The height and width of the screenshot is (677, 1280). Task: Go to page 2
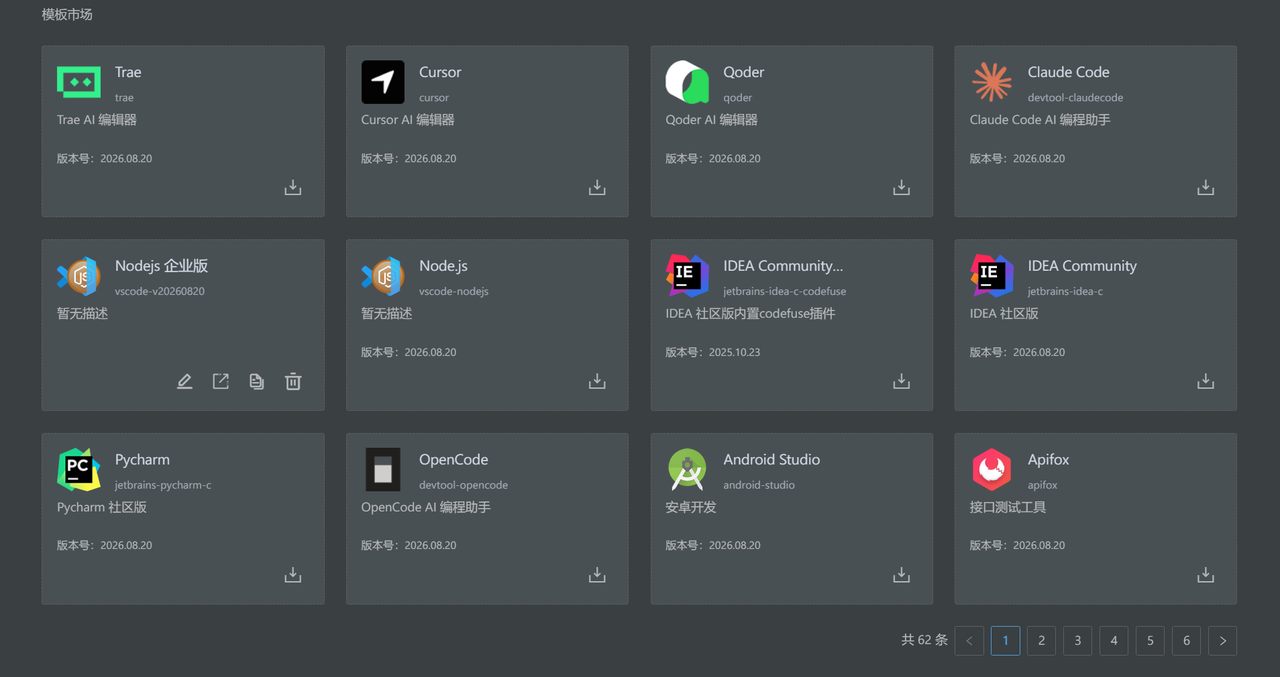point(1041,641)
